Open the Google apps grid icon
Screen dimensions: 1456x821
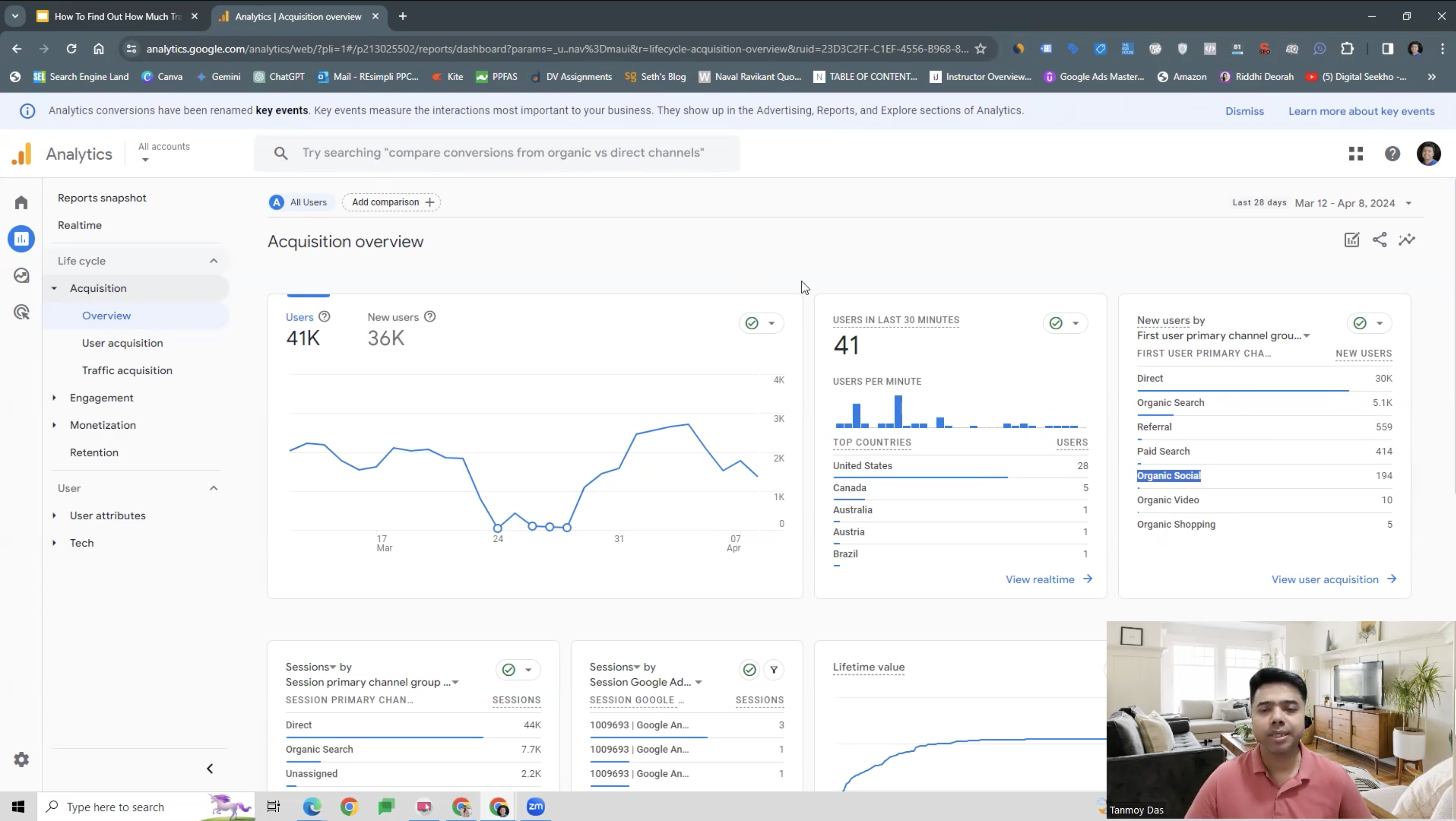[x=1356, y=154]
